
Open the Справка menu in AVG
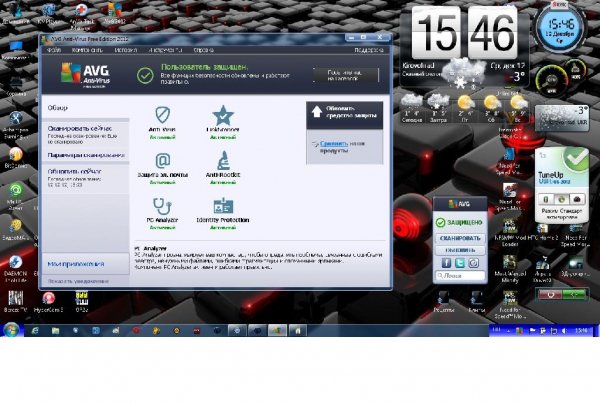(203, 50)
